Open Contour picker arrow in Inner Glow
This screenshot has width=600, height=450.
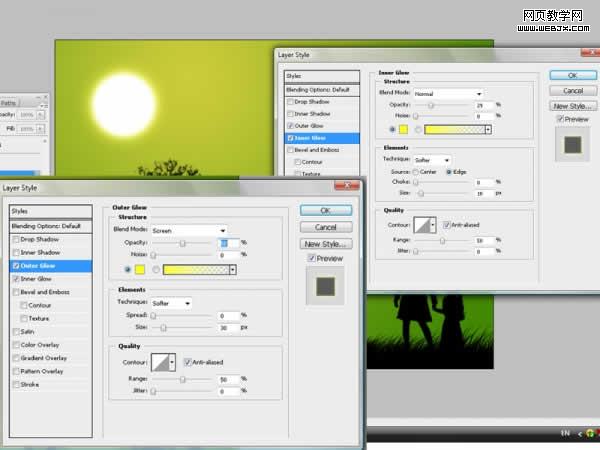tap(433, 225)
